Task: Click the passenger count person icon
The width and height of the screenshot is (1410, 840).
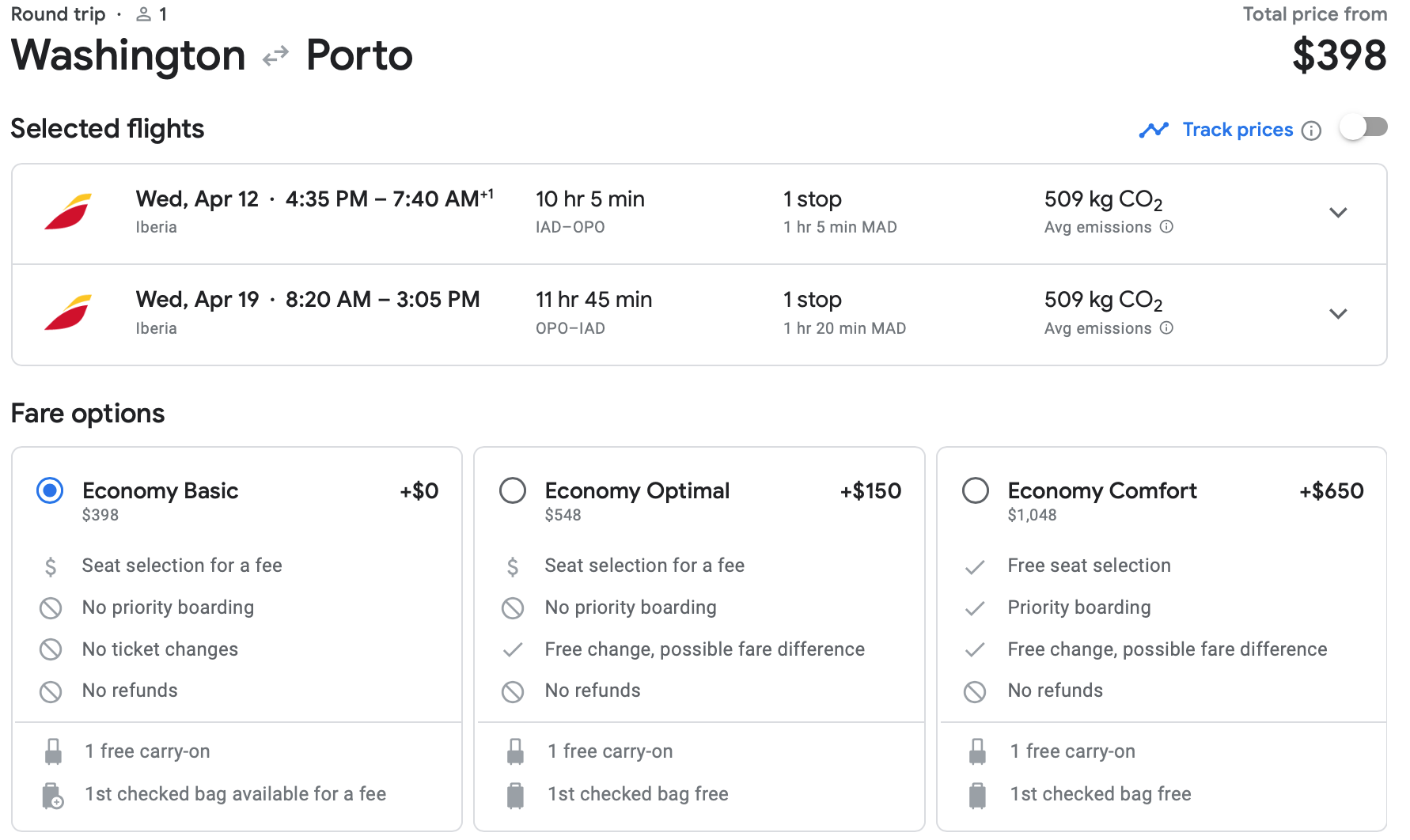Action: tap(143, 14)
